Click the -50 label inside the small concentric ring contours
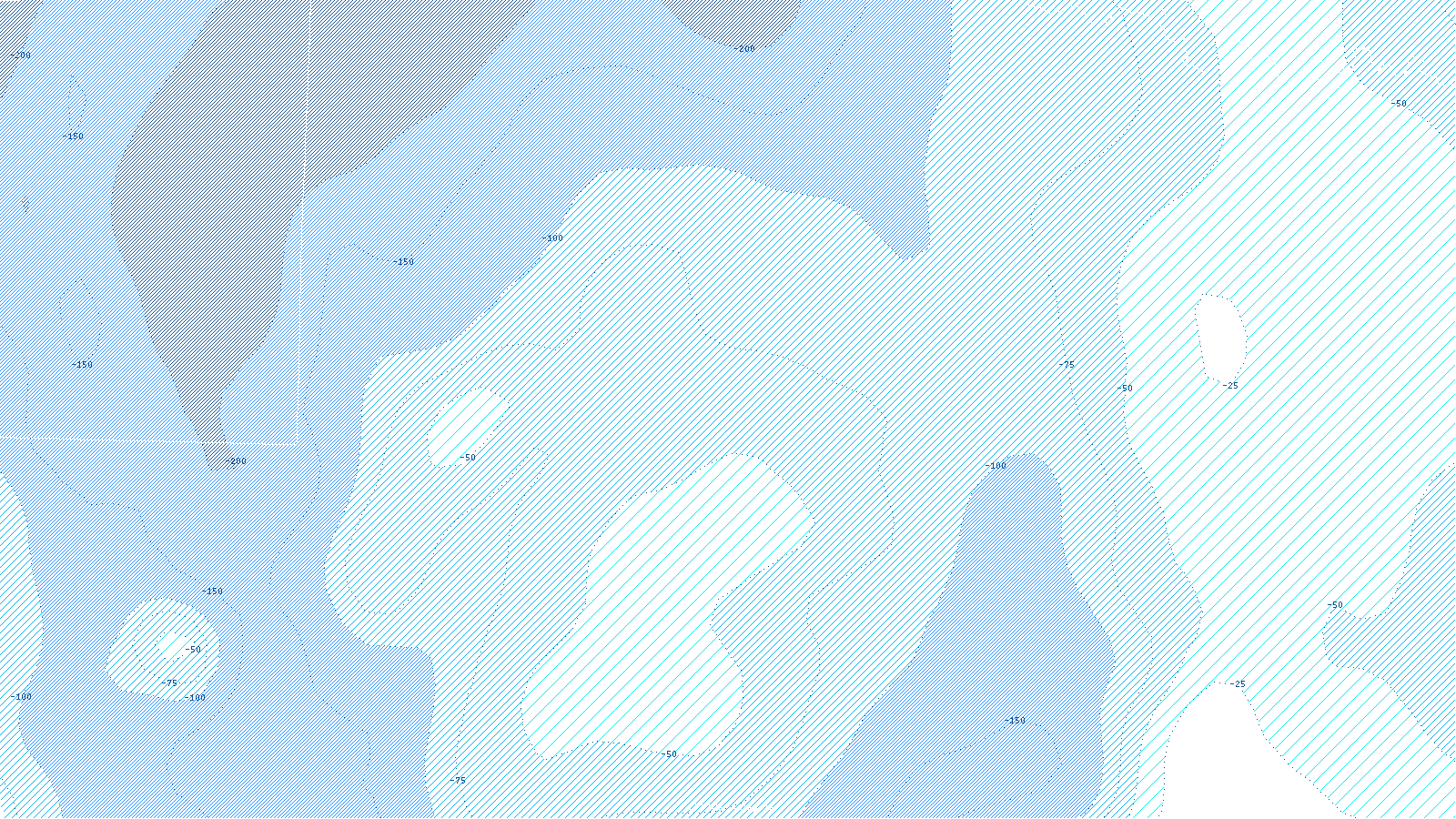Screen dimensions: 1456x819 pyautogui.click(x=193, y=650)
